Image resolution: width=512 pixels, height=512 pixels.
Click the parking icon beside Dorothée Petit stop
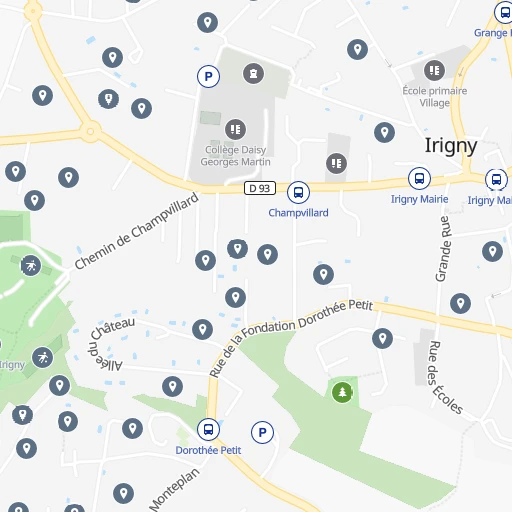(x=262, y=432)
